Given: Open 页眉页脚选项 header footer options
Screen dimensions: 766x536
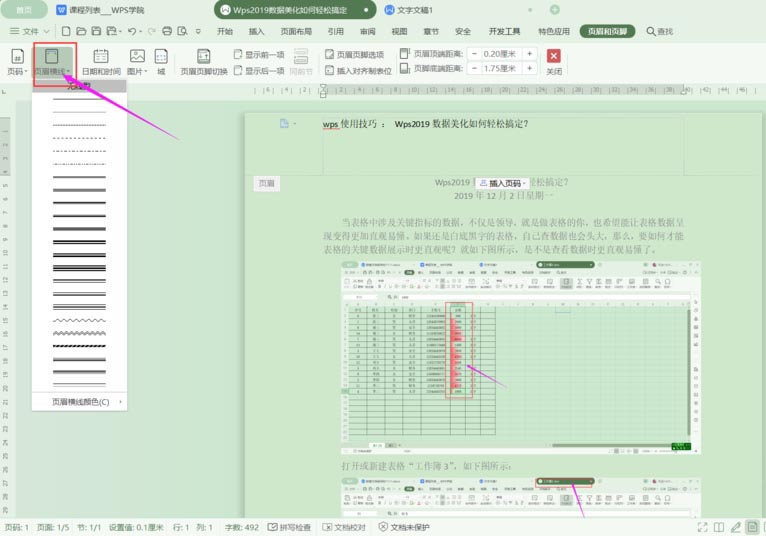Looking at the screenshot, I should 355,54.
